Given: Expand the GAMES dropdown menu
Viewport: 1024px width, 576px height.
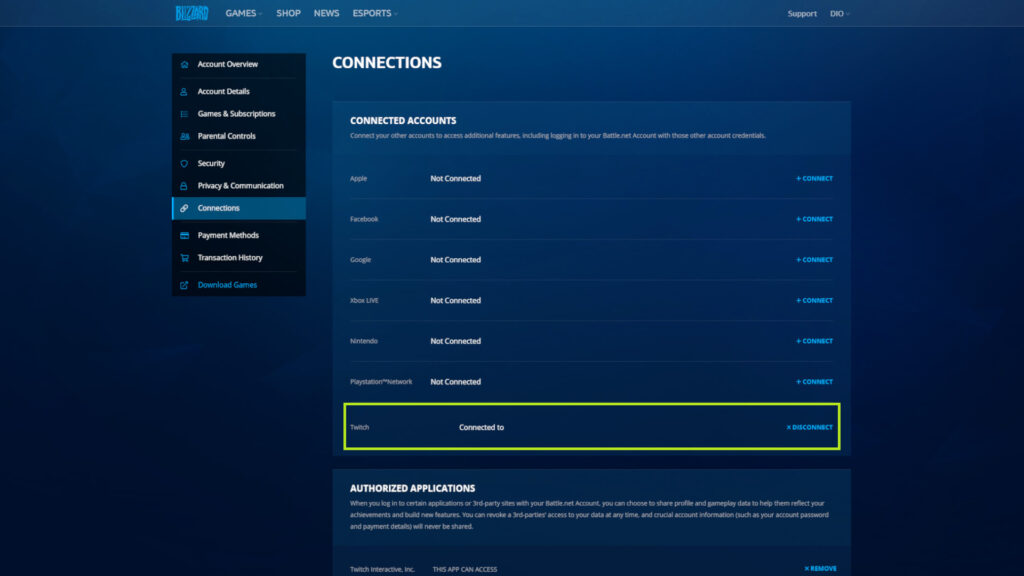Looking at the screenshot, I should click(x=242, y=13).
